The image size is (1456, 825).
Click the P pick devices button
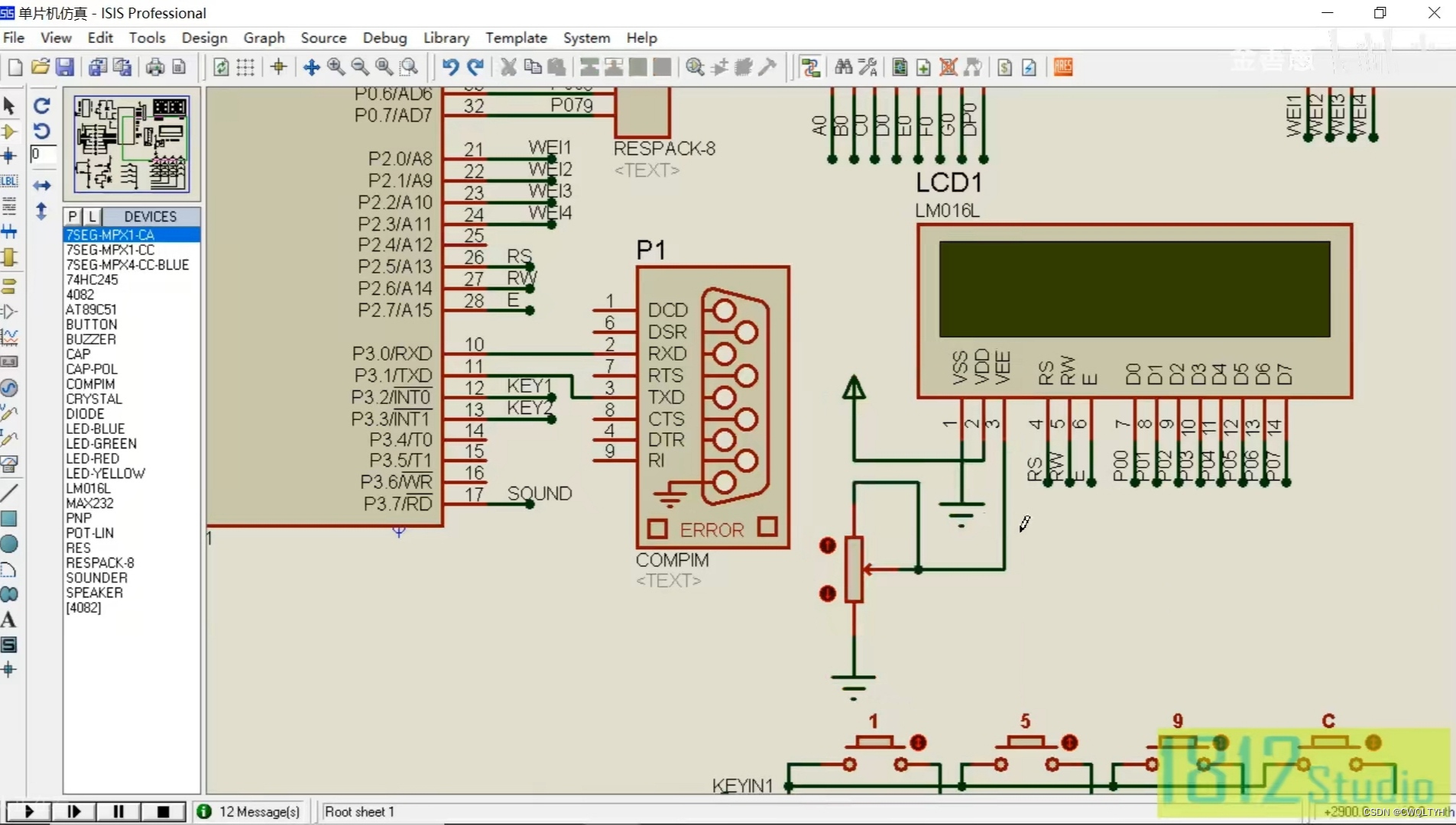click(73, 217)
